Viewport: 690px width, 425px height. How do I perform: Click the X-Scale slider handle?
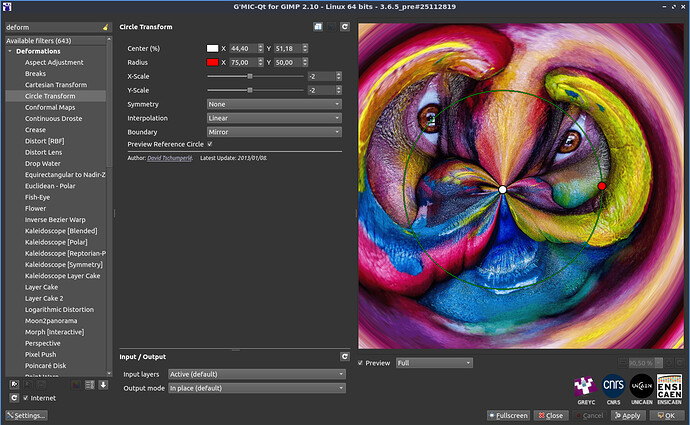coord(250,76)
